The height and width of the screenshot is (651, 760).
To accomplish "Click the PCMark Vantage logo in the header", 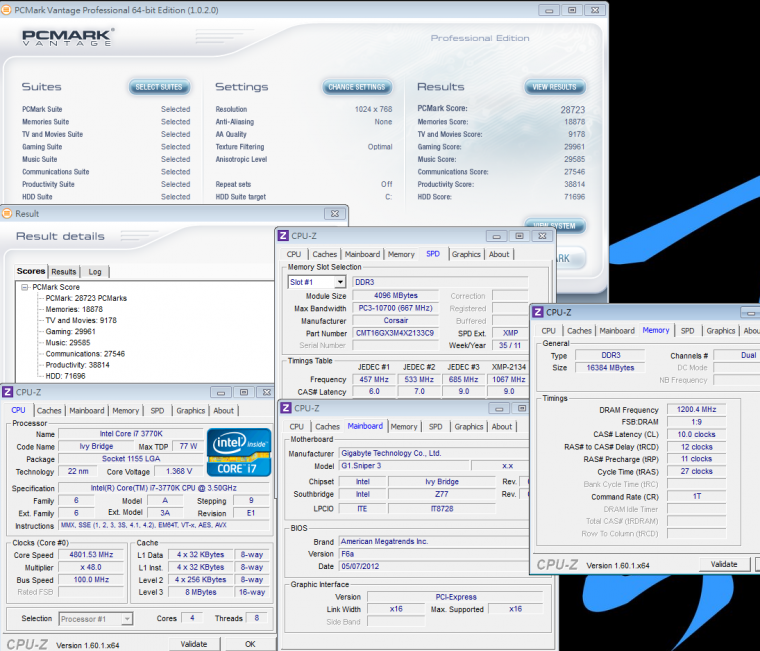I will (67, 39).
